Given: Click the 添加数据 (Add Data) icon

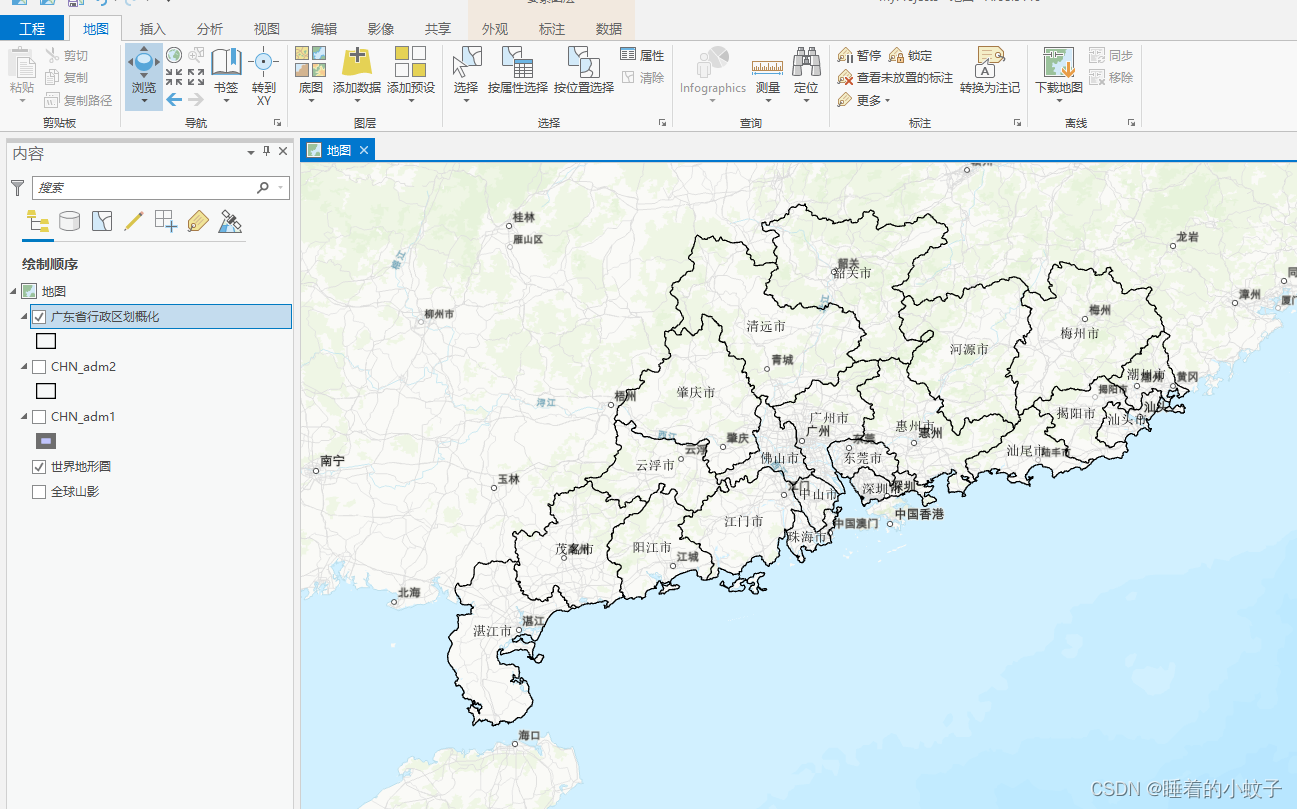Looking at the screenshot, I should coord(357,62).
